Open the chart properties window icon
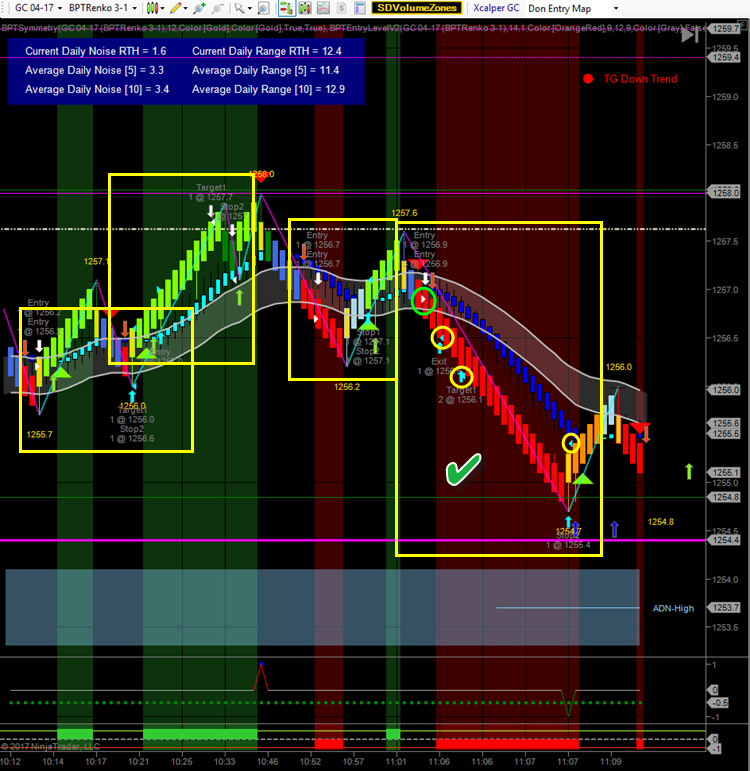Viewport: 750px width, 771px height. 360,8
